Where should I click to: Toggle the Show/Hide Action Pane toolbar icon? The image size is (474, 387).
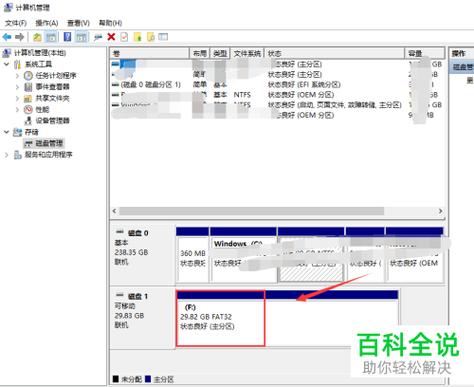pyautogui.click(x=82, y=37)
